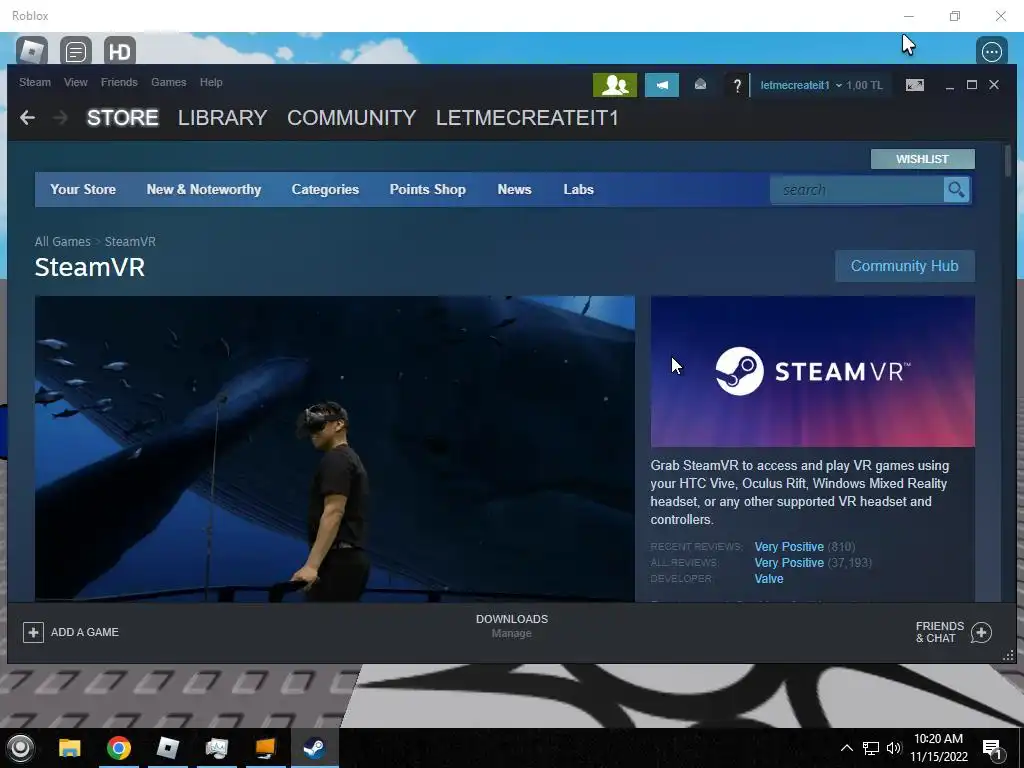Click the store search magnifier icon
The height and width of the screenshot is (768, 1024).
click(x=956, y=189)
